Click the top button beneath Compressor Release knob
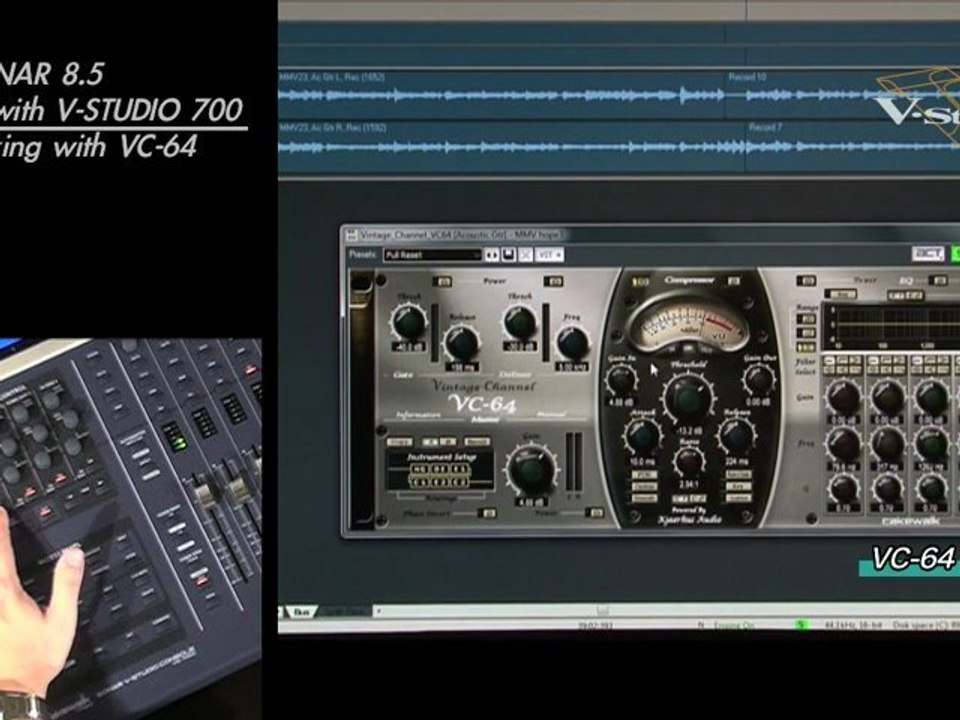 click(738, 474)
